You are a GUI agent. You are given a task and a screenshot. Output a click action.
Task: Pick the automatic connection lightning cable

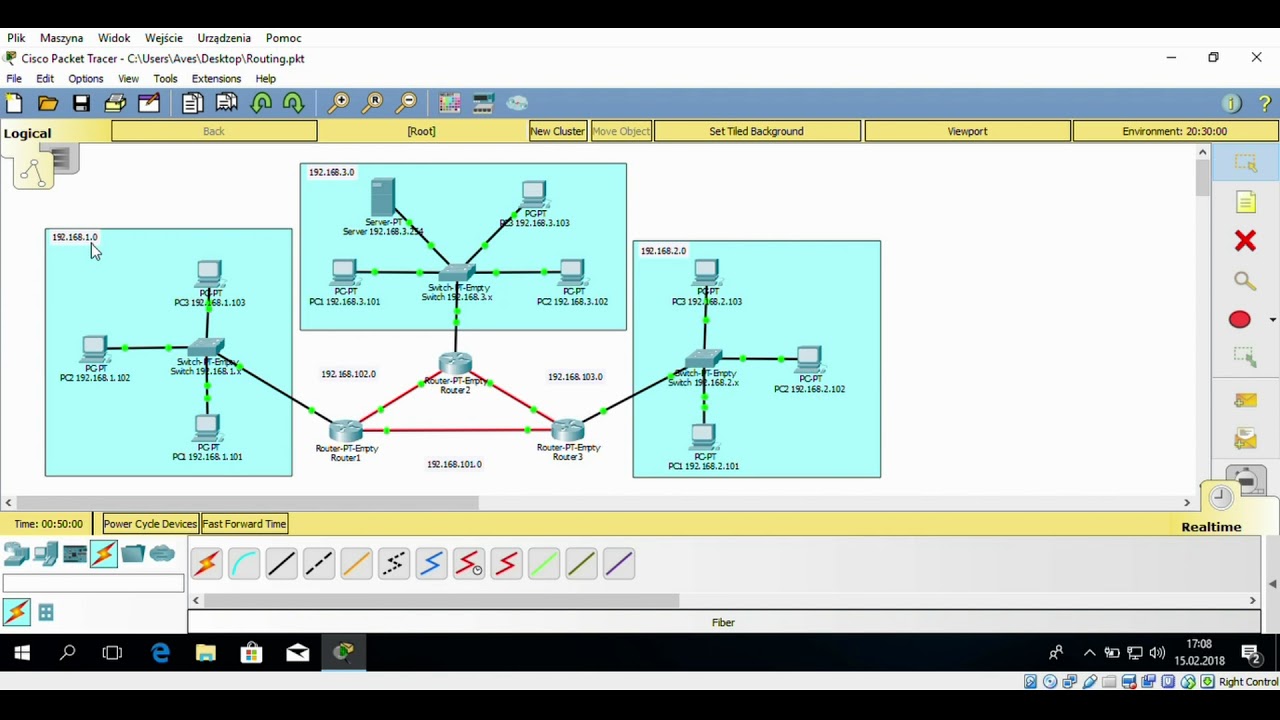207,564
